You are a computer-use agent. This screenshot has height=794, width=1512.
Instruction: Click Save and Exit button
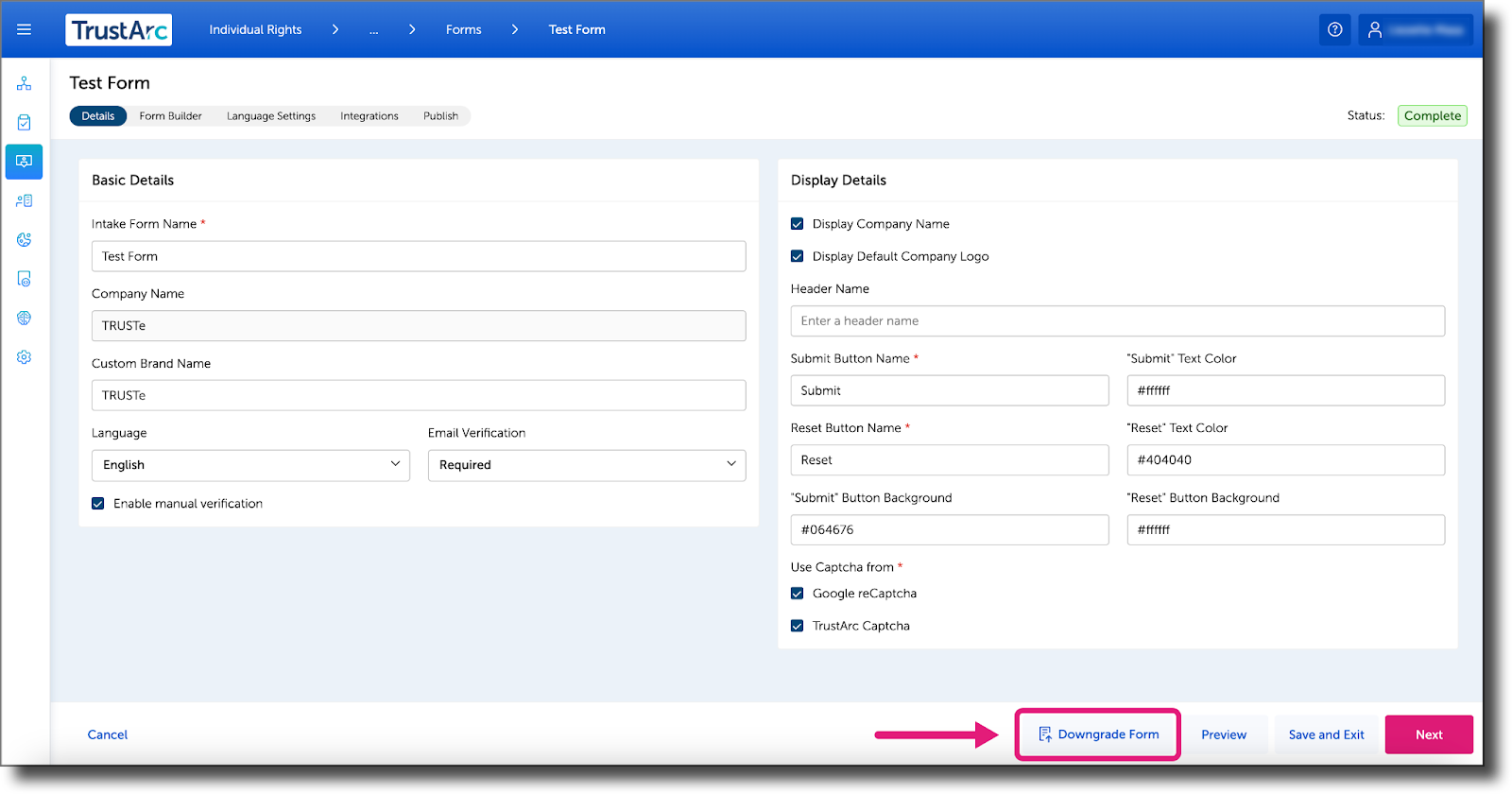[1326, 734]
